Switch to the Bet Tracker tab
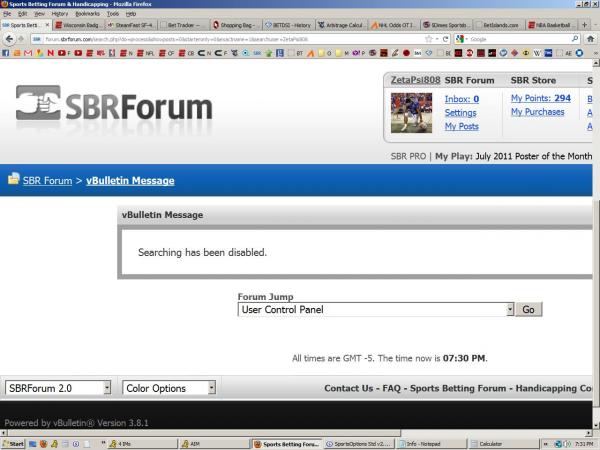The height and width of the screenshot is (450, 600). [183, 24]
